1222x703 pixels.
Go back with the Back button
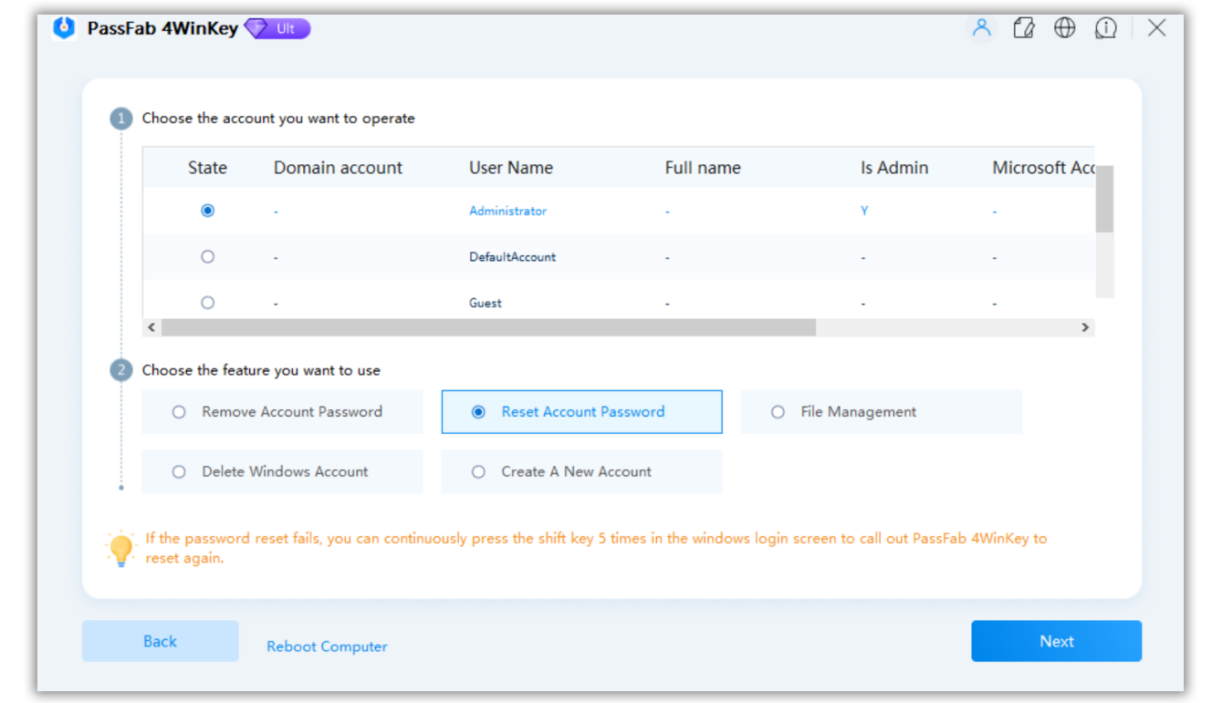pyautogui.click(x=160, y=642)
